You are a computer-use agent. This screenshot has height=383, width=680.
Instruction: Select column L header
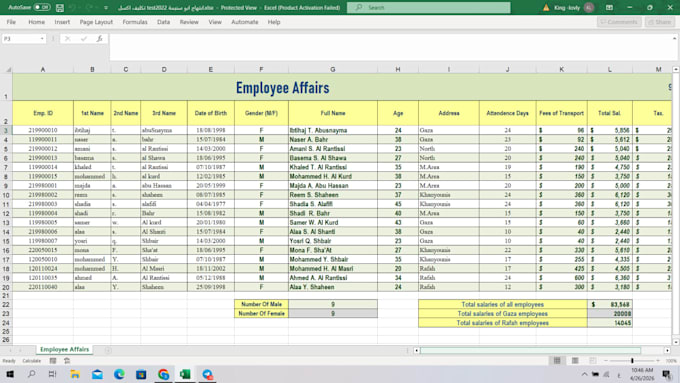coord(609,69)
